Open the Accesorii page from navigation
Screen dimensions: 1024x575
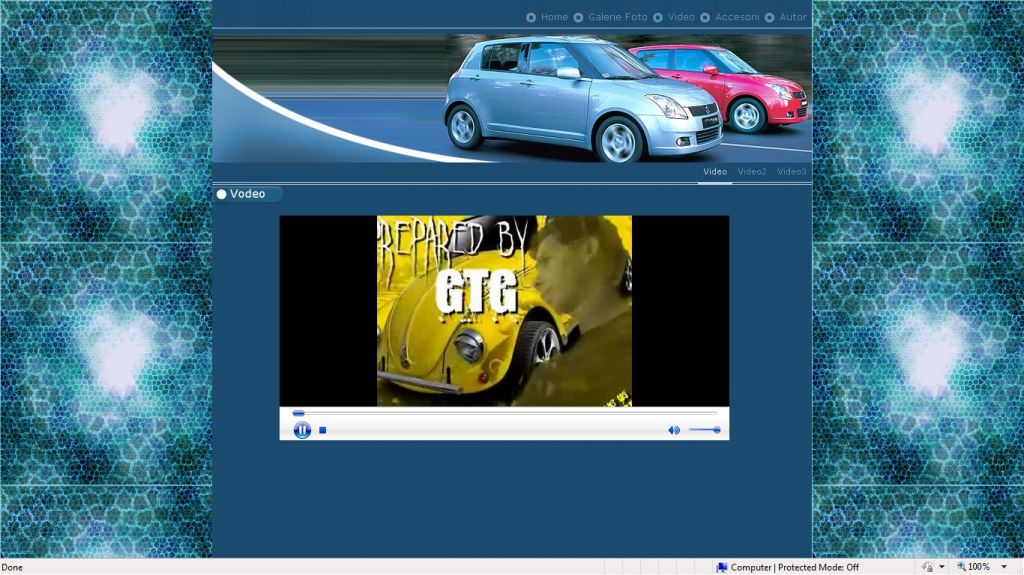[x=737, y=17]
